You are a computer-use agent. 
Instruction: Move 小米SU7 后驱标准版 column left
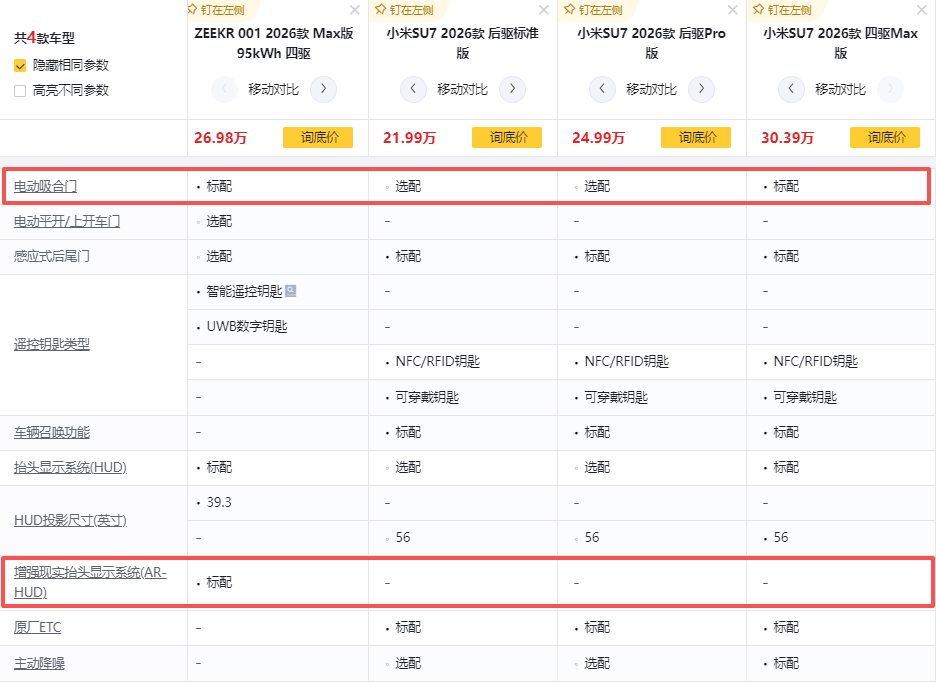[413, 89]
